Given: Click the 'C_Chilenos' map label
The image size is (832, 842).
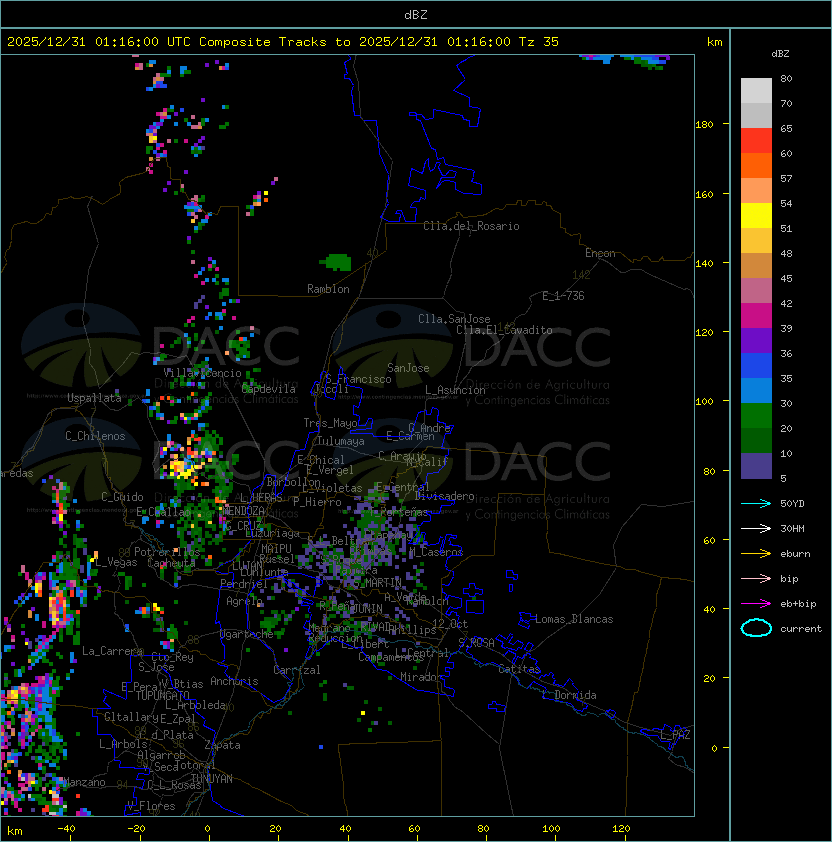Looking at the screenshot, I should pyautogui.click(x=95, y=436).
